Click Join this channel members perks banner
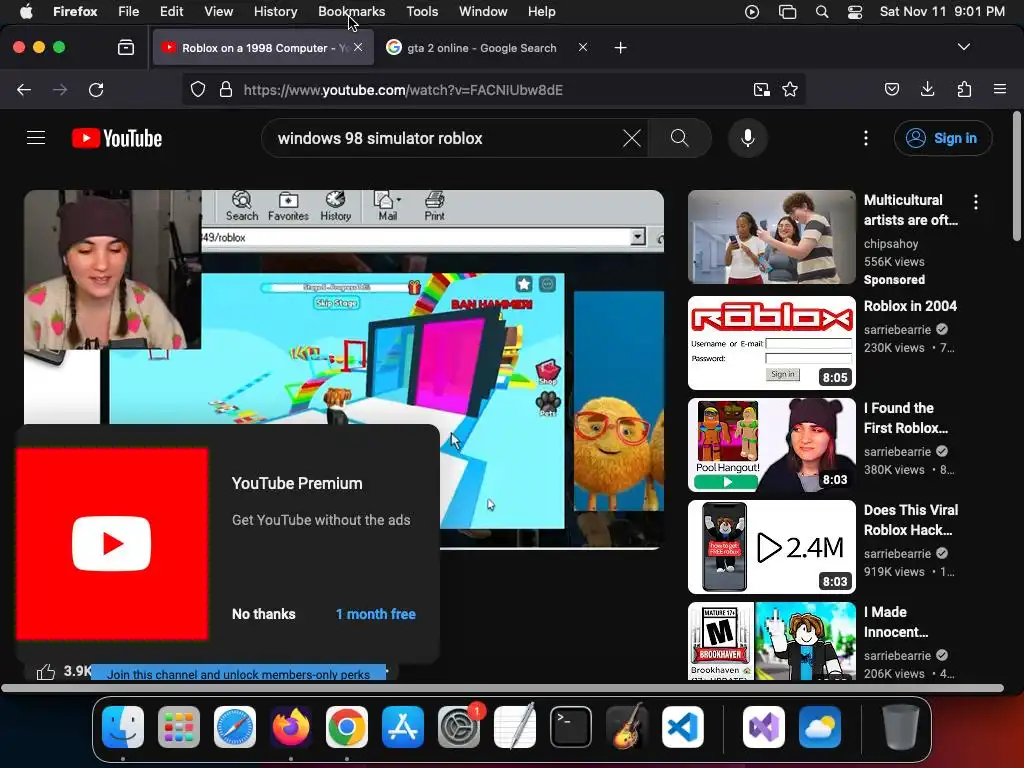The height and width of the screenshot is (768, 1024). (238, 673)
